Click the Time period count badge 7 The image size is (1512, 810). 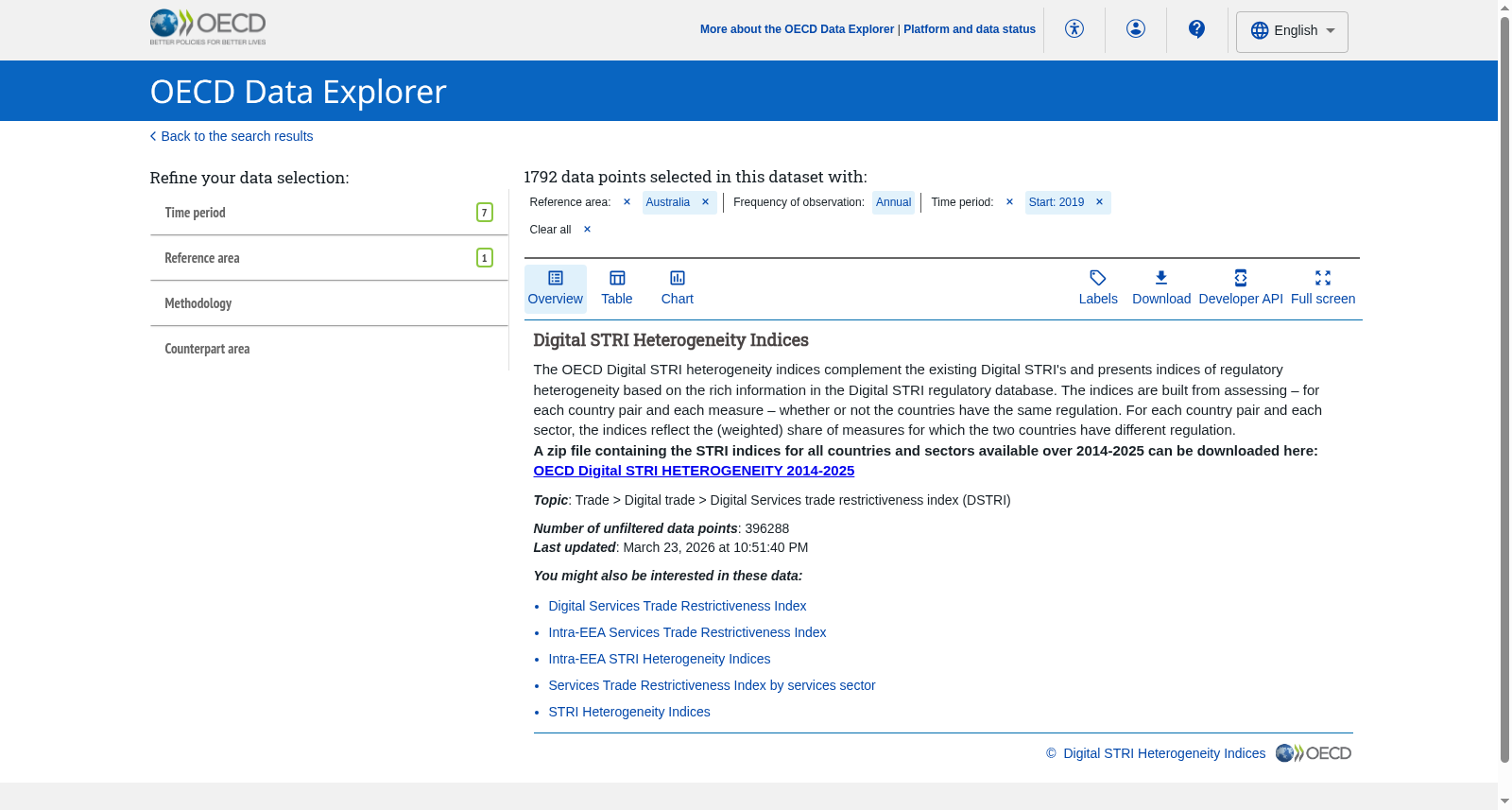pos(485,213)
